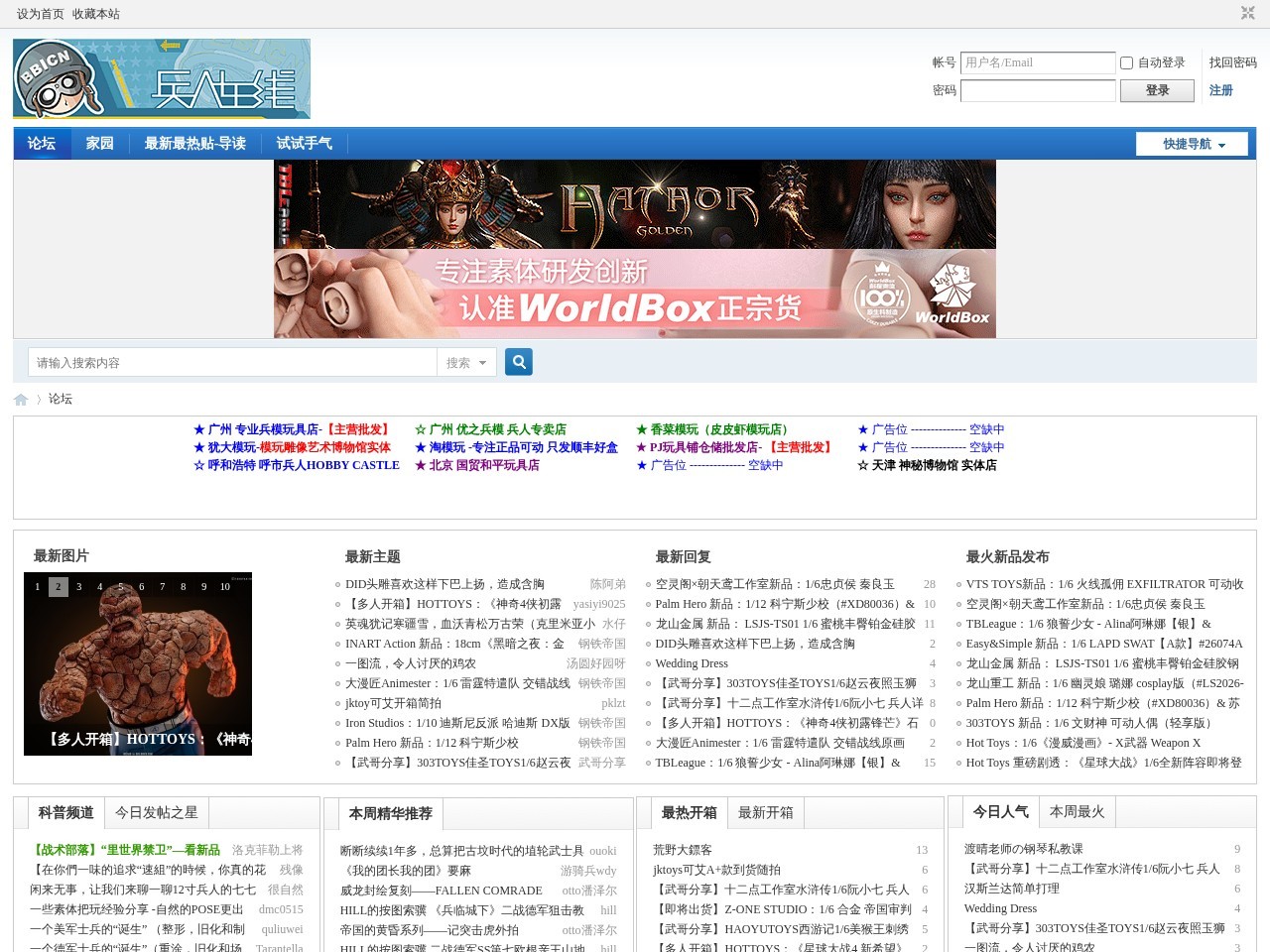The image size is (1270, 952).
Task: Open the 一图流，令人讨厌的鸡农 thread in 最新主题
Action: click(x=411, y=663)
